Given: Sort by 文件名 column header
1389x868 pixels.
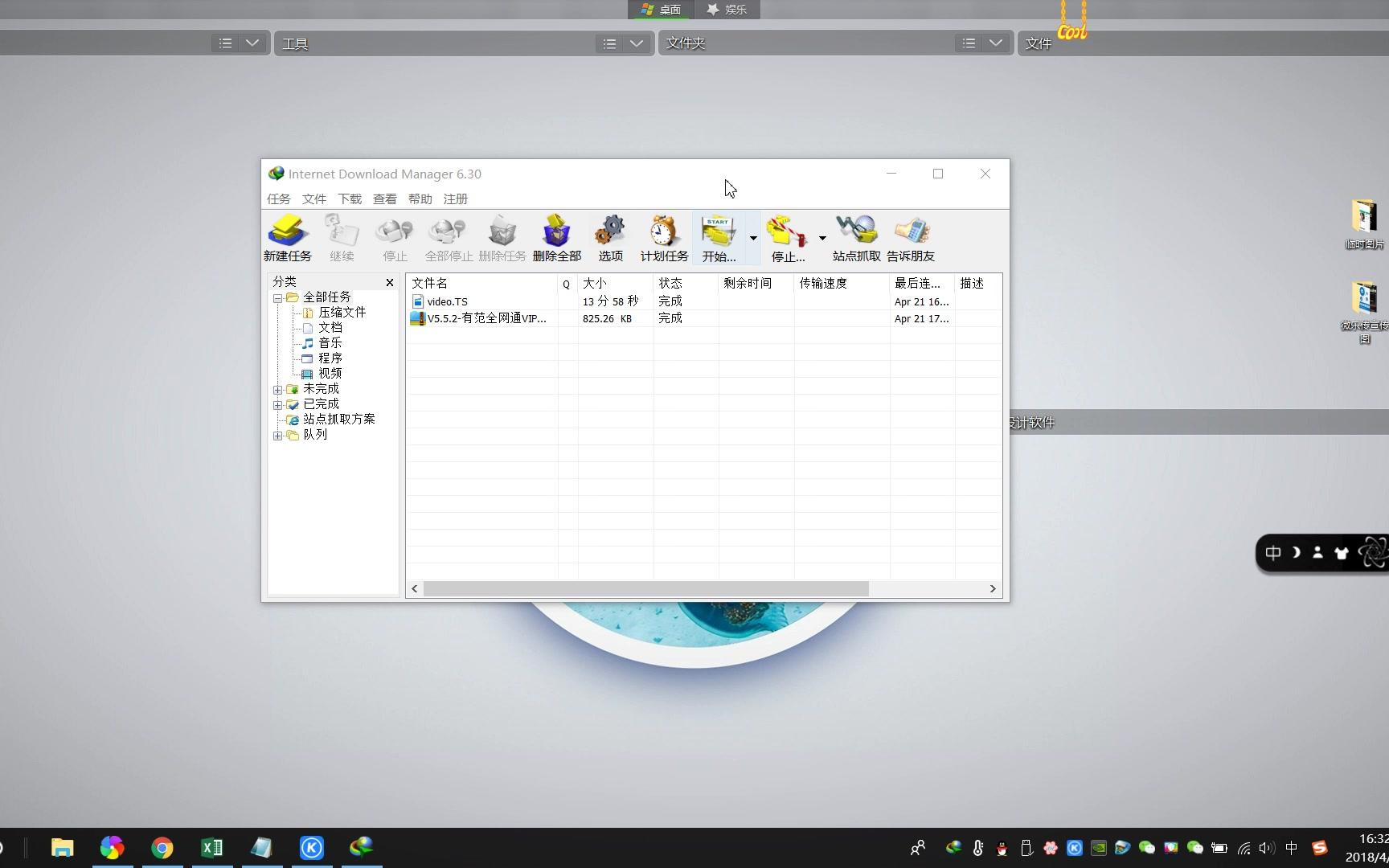Looking at the screenshot, I should 481,283.
